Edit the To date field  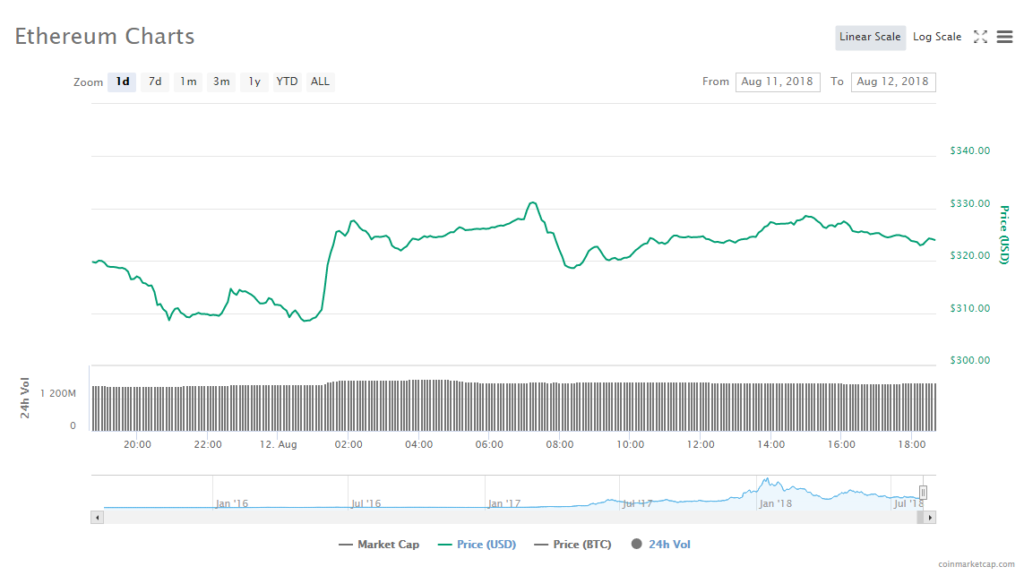tap(893, 82)
